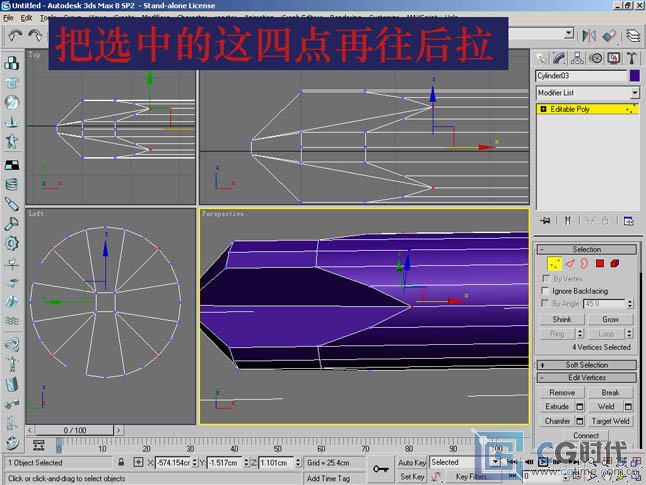Collapse the Edit Vertices rollout
Viewport: 646px width, 485px height.
click(x=587, y=377)
